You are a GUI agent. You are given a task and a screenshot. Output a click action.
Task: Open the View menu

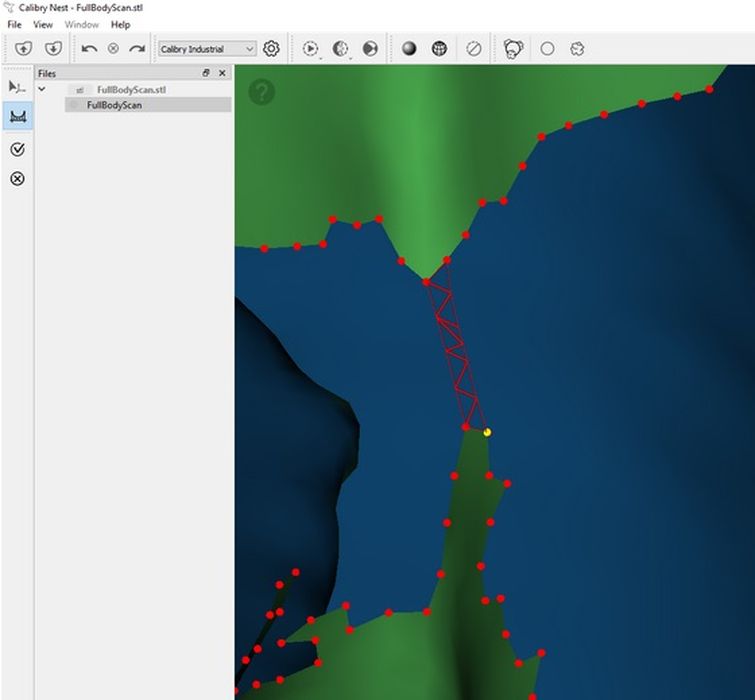coord(43,24)
